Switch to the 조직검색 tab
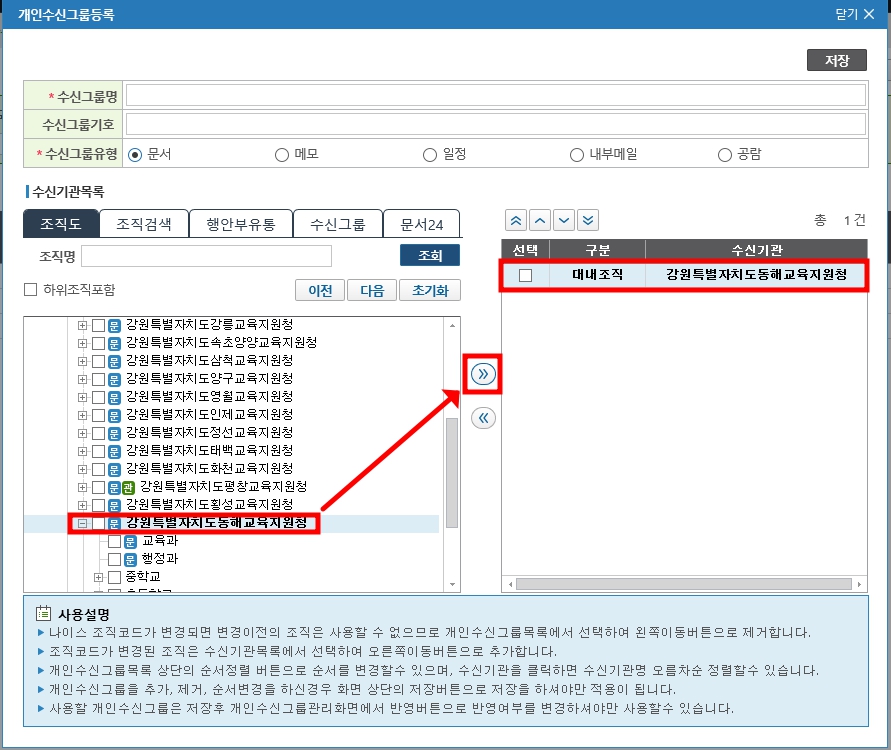 click(x=144, y=224)
